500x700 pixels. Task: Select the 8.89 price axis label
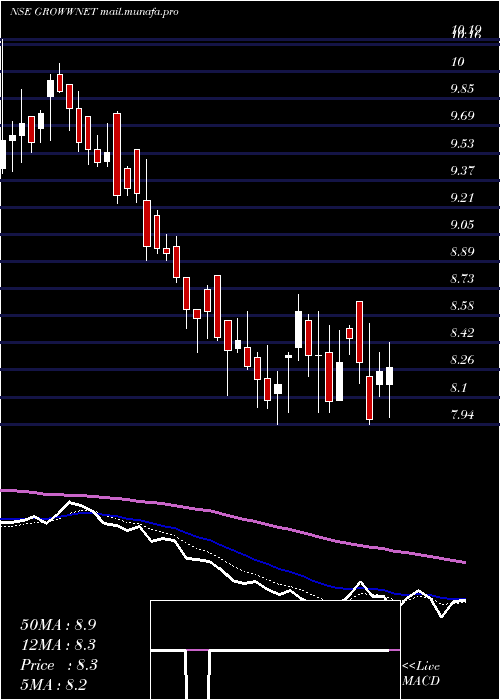(462, 252)
